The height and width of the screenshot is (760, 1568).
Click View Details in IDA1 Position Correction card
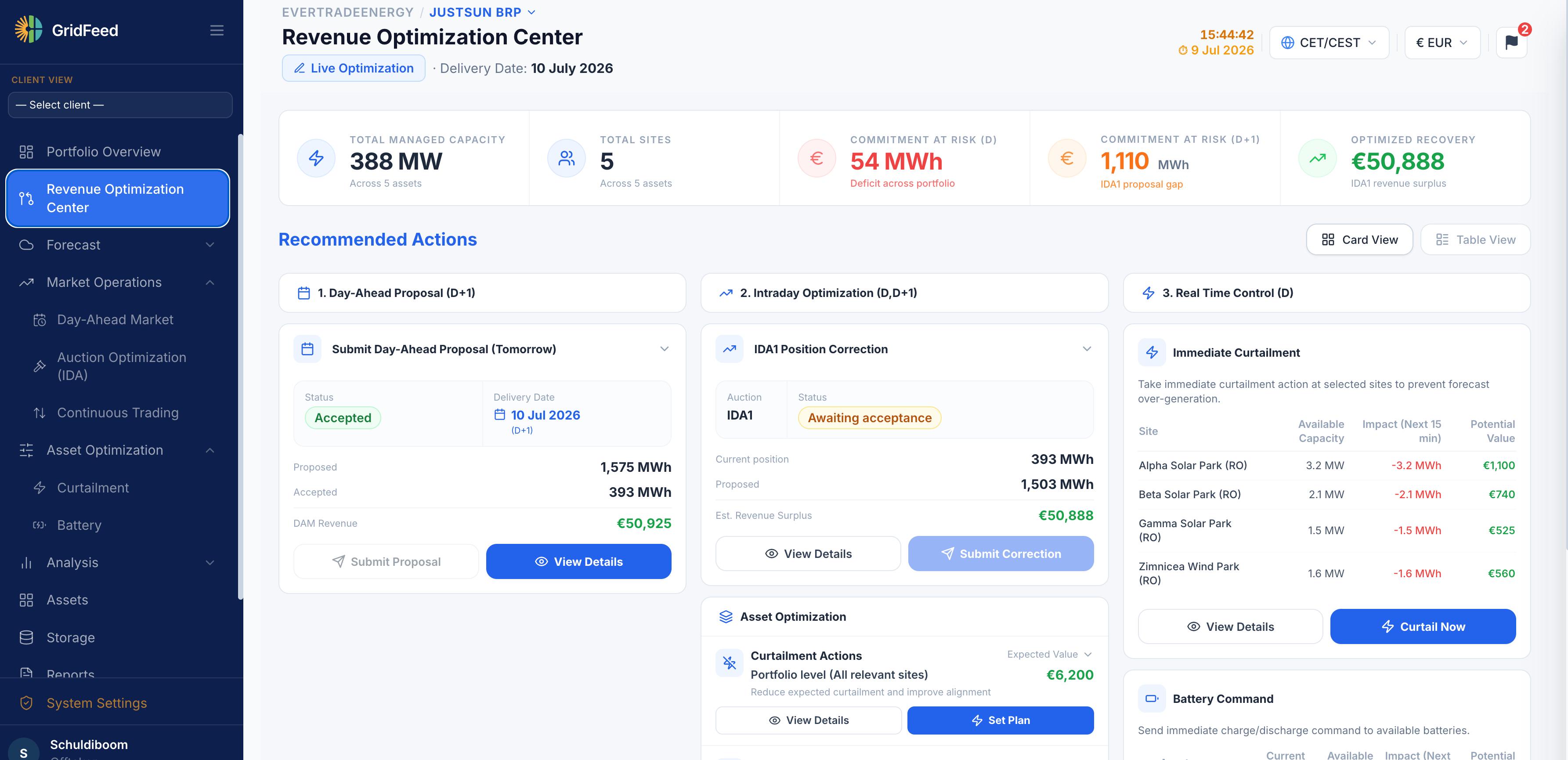point(808,554)
